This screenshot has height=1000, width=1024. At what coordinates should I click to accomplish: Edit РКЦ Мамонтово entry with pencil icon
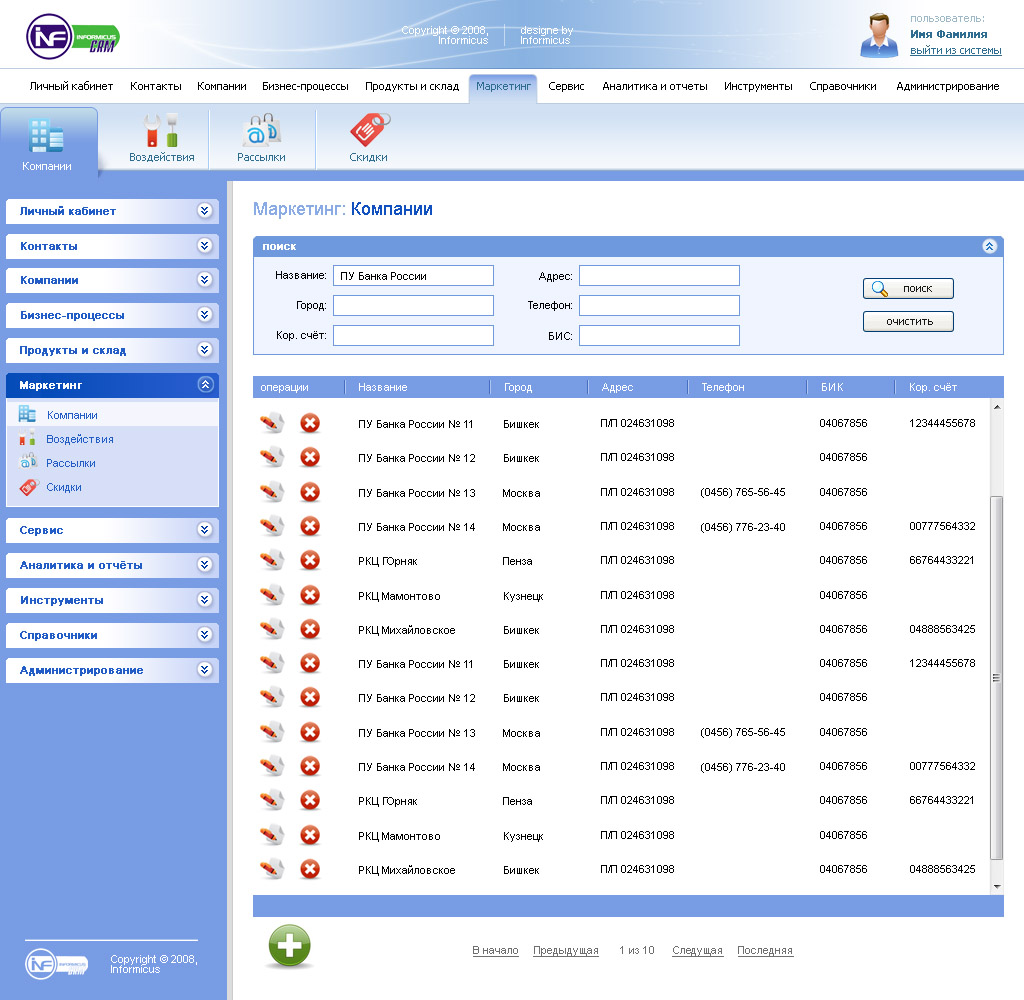coord(270,595)
